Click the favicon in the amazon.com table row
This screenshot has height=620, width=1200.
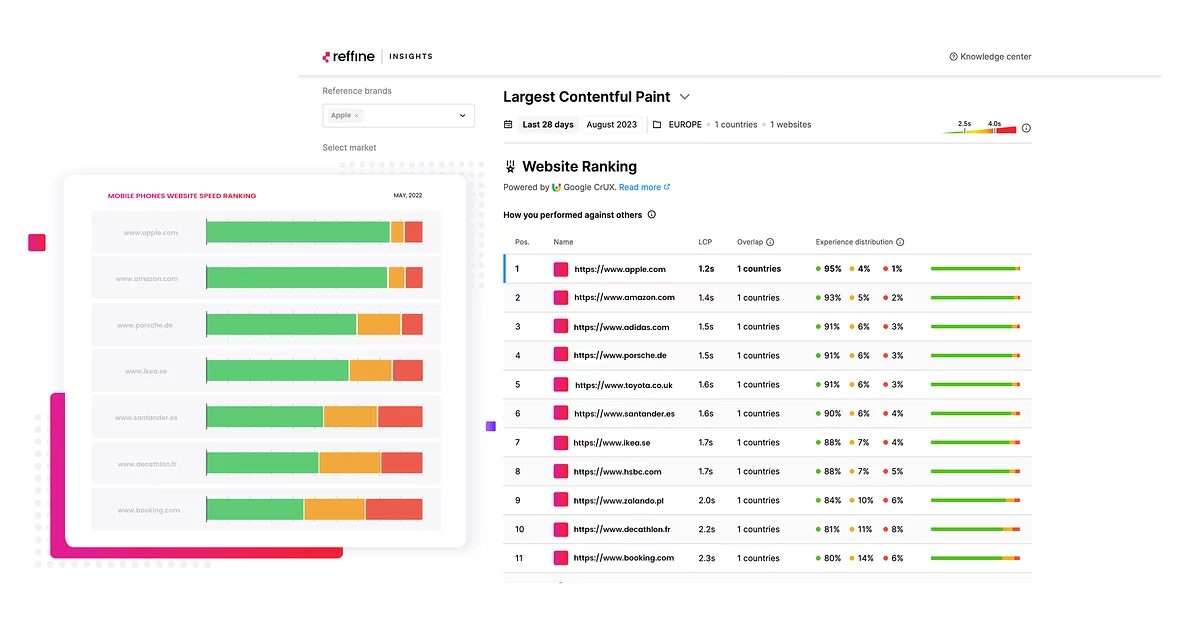coord(560,298)
